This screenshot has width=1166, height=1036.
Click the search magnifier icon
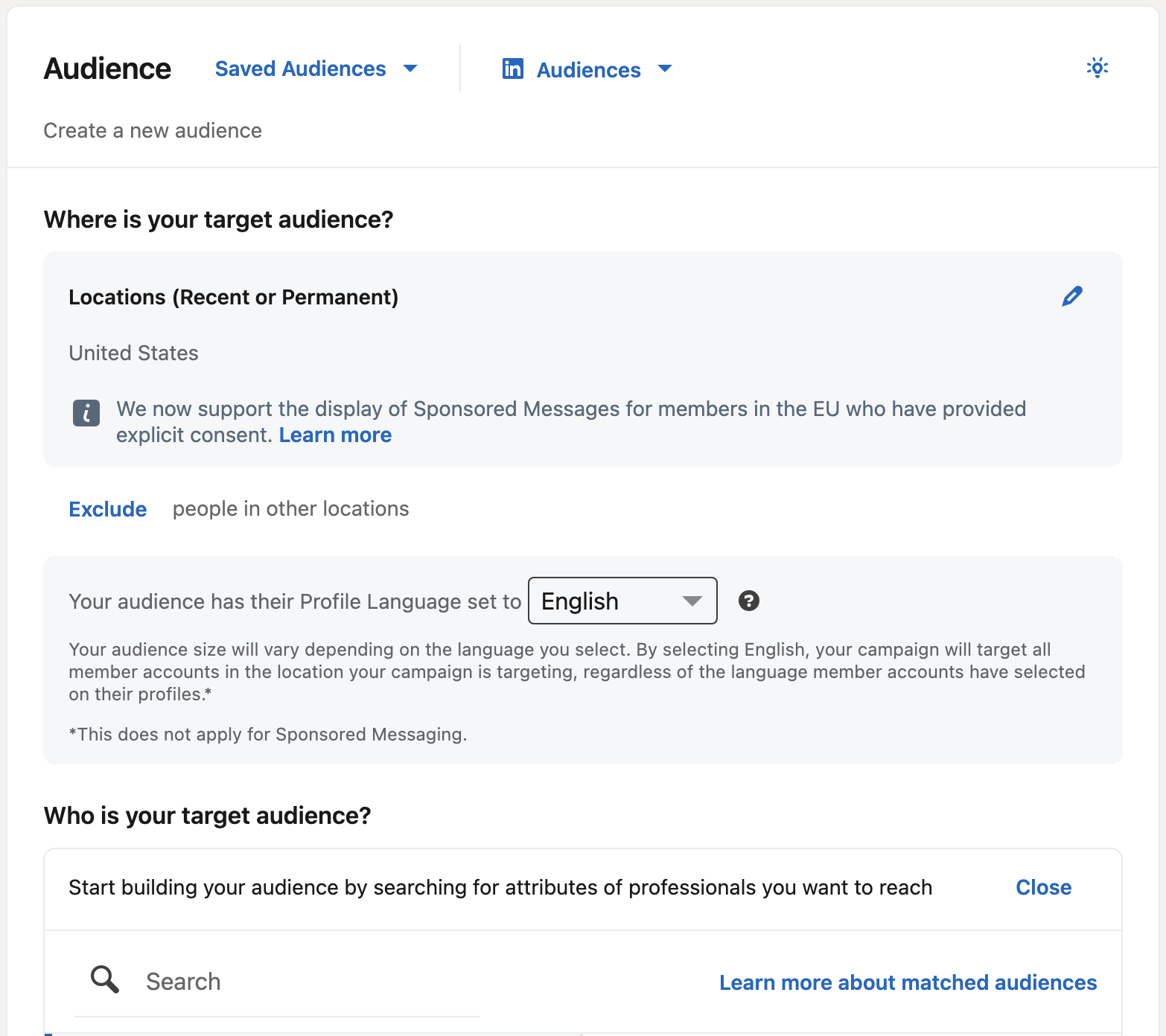click(103, 980)
